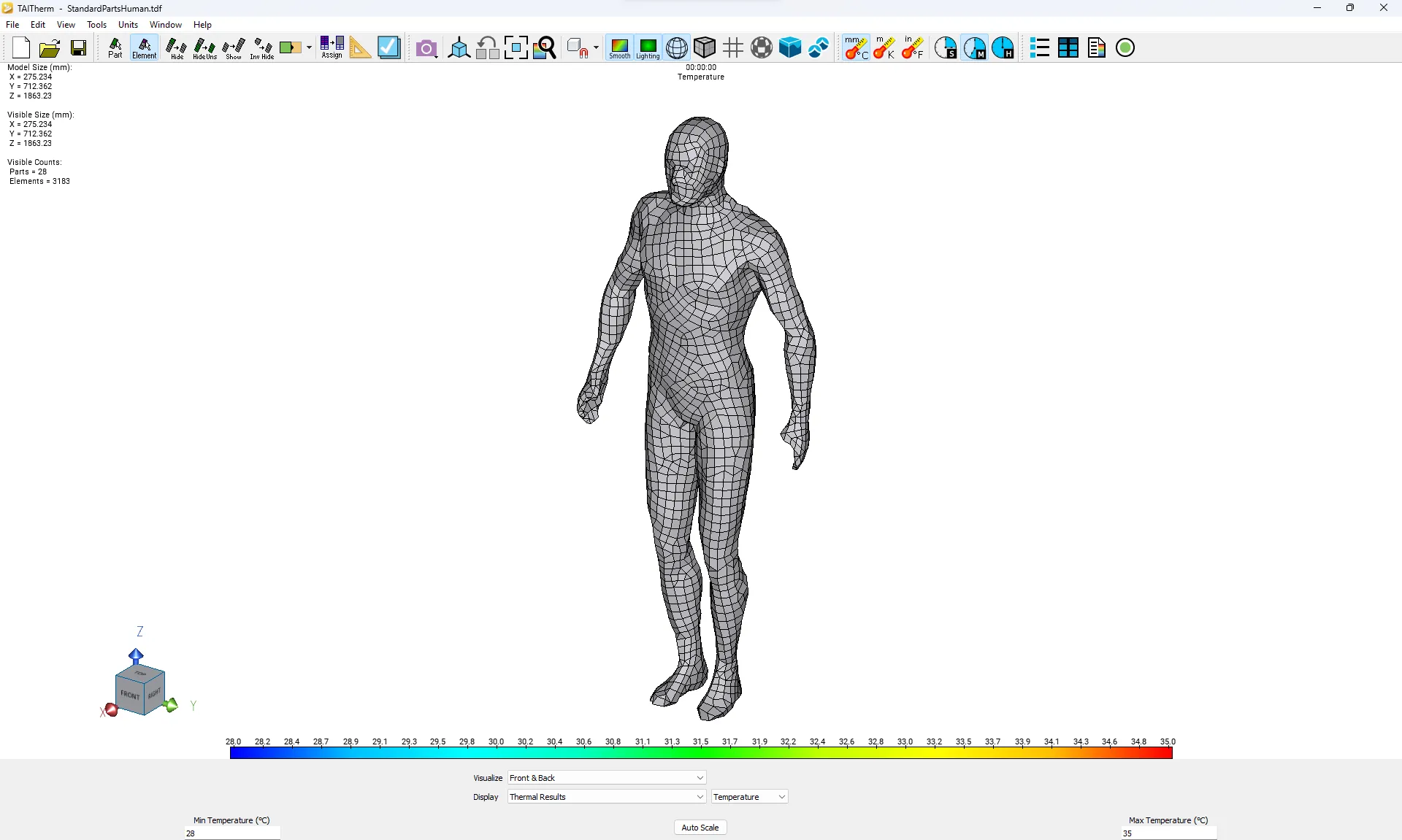Open the Visualize Front & Back dropdown
The height and width of the screenshot is (840, 1402).
click(605, 778)
